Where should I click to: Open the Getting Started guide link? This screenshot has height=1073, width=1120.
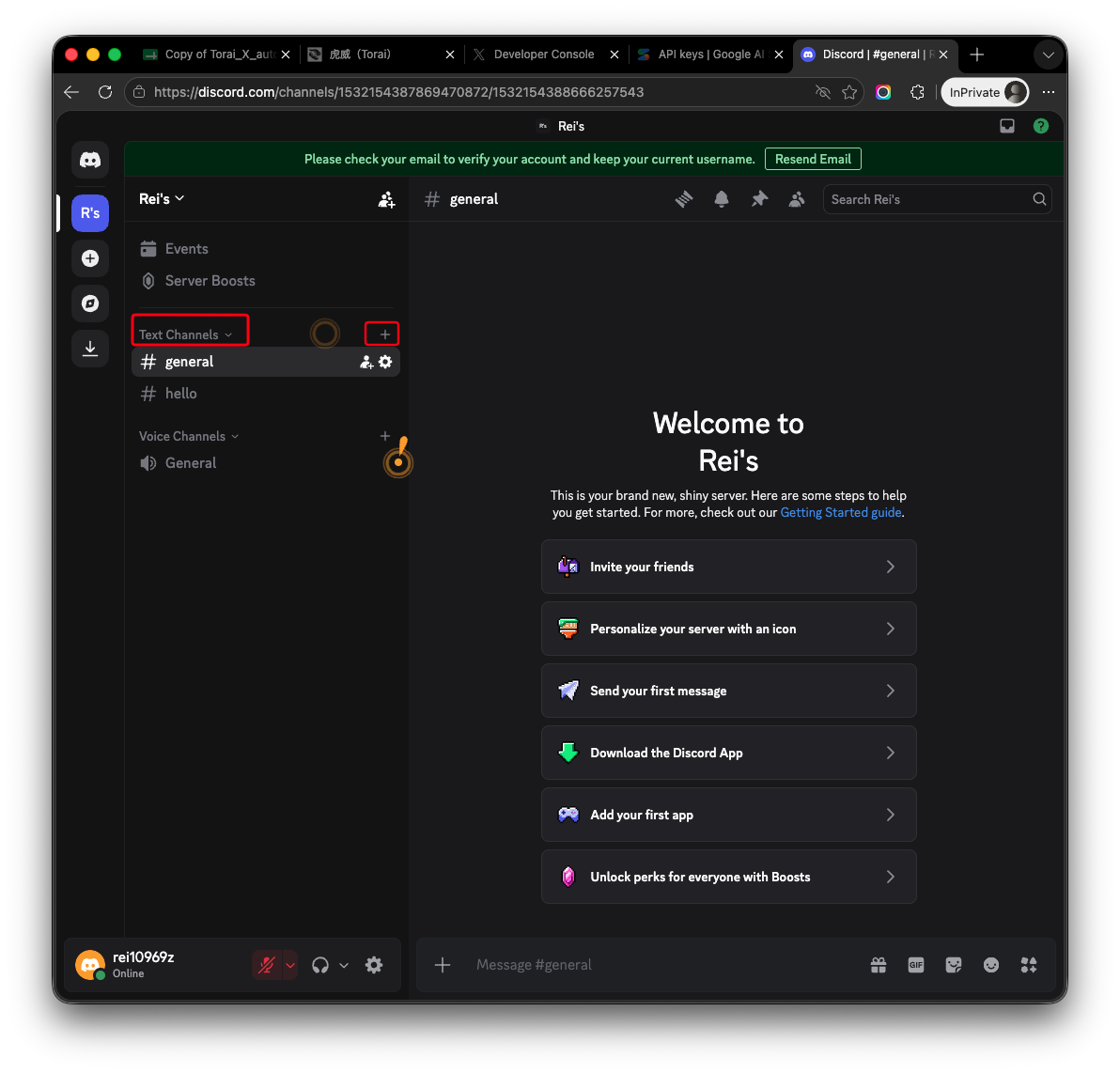841,512
